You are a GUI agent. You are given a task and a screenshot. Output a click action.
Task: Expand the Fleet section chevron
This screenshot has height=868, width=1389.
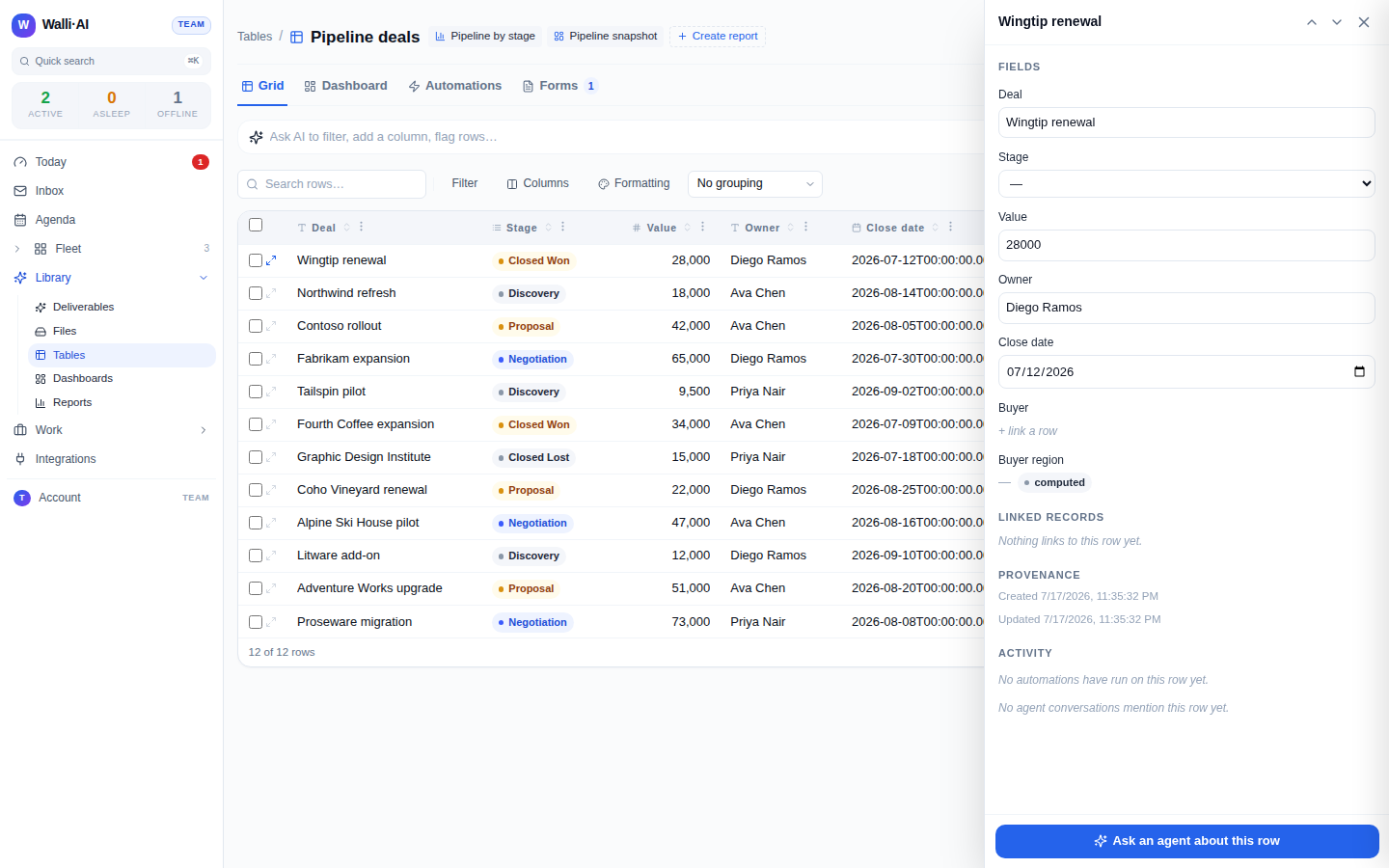16,249
